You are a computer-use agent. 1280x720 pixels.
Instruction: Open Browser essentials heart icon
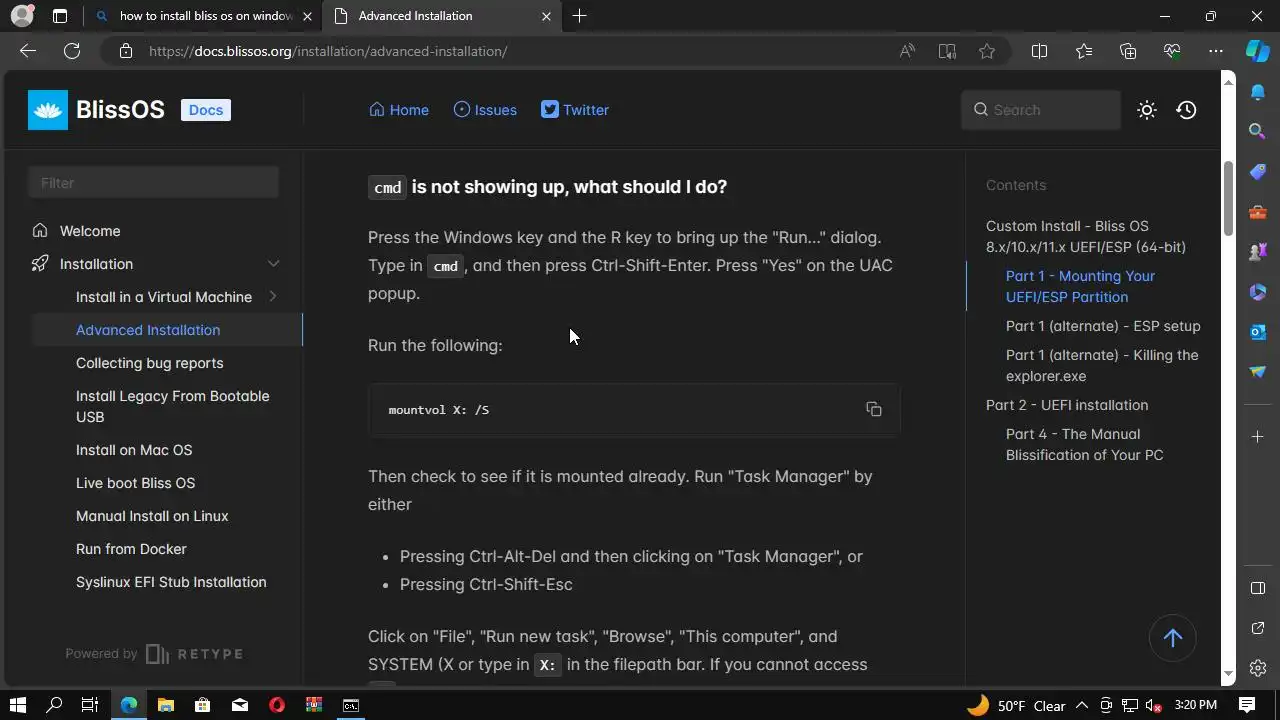(x=1172, y=51)
